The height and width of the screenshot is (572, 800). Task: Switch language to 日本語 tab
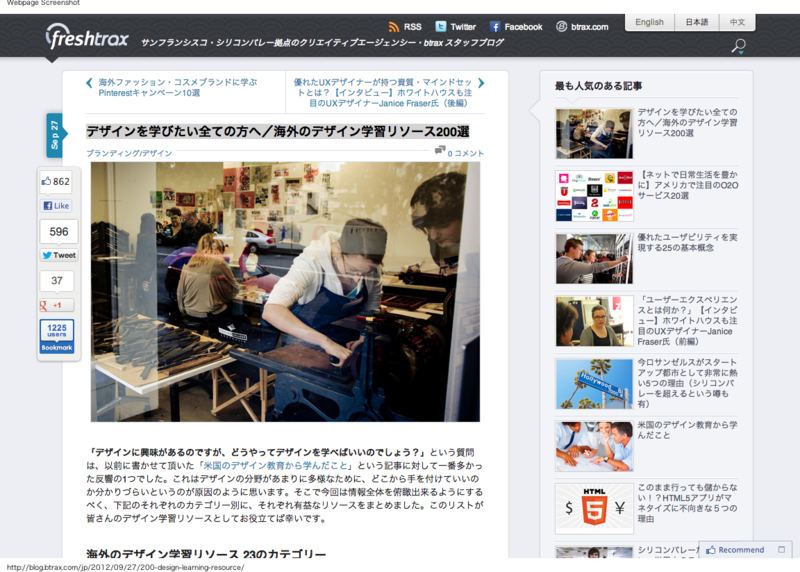696,22
